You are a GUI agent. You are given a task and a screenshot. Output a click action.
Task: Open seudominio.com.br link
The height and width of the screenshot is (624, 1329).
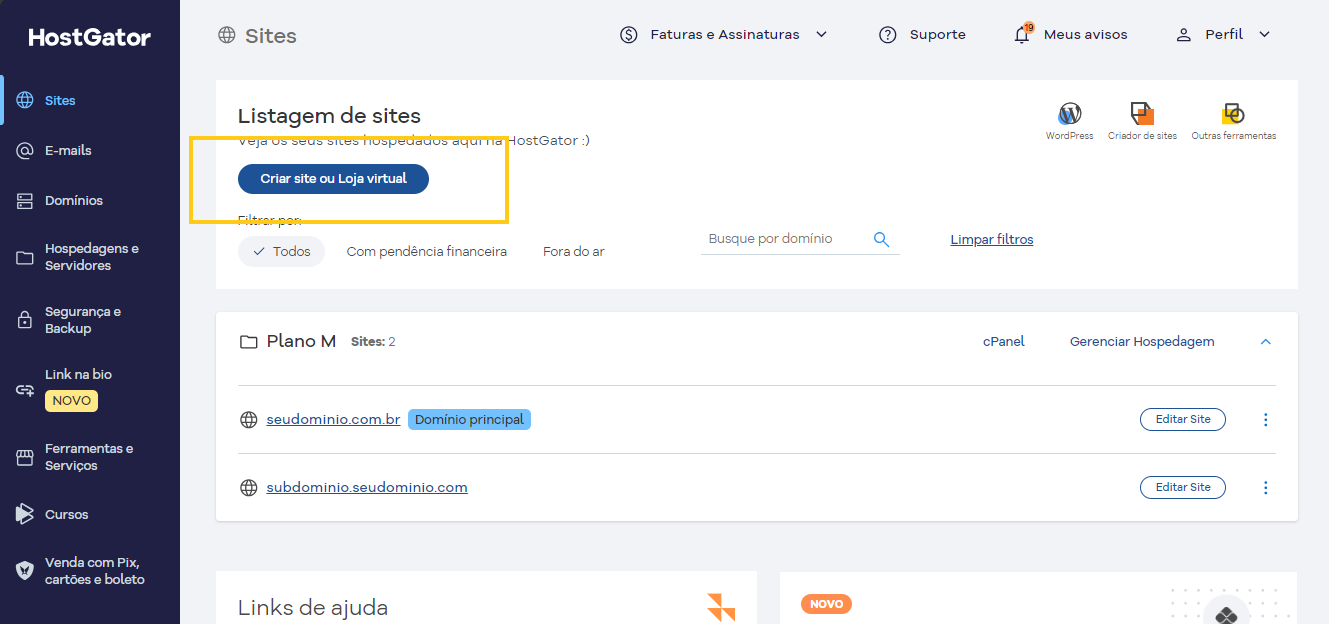pyautogui.click(x=333, y=420)
